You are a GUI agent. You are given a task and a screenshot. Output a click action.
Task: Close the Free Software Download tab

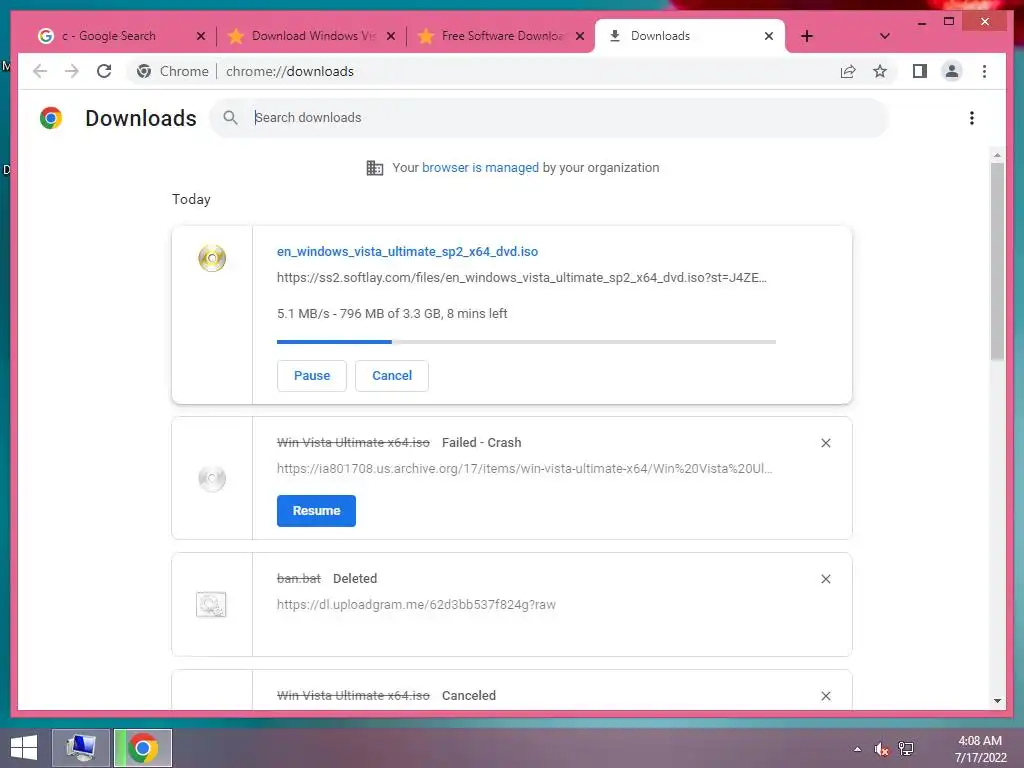[580, 36]
